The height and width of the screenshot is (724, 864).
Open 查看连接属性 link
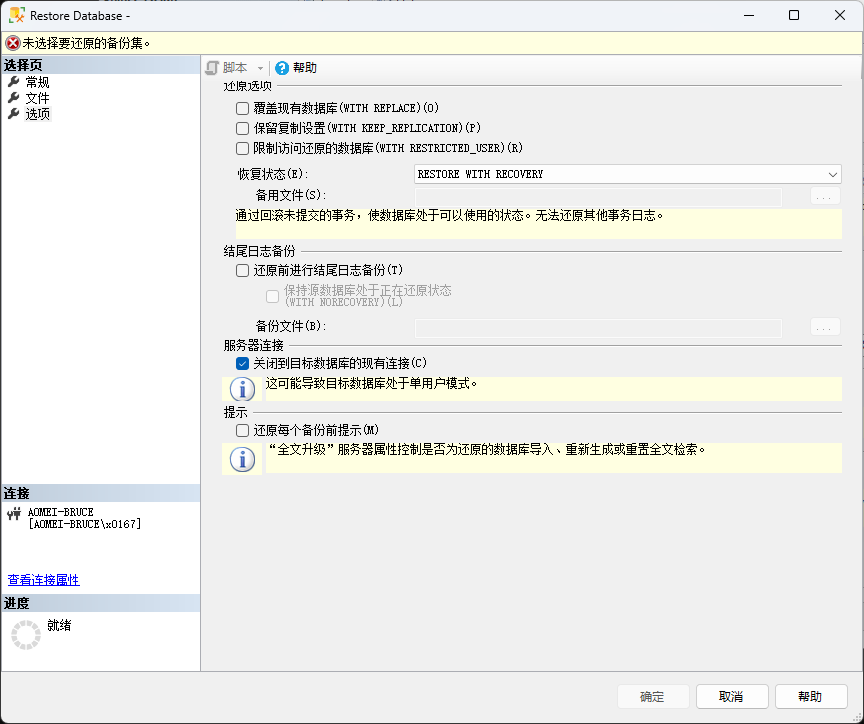coord(43,580)
